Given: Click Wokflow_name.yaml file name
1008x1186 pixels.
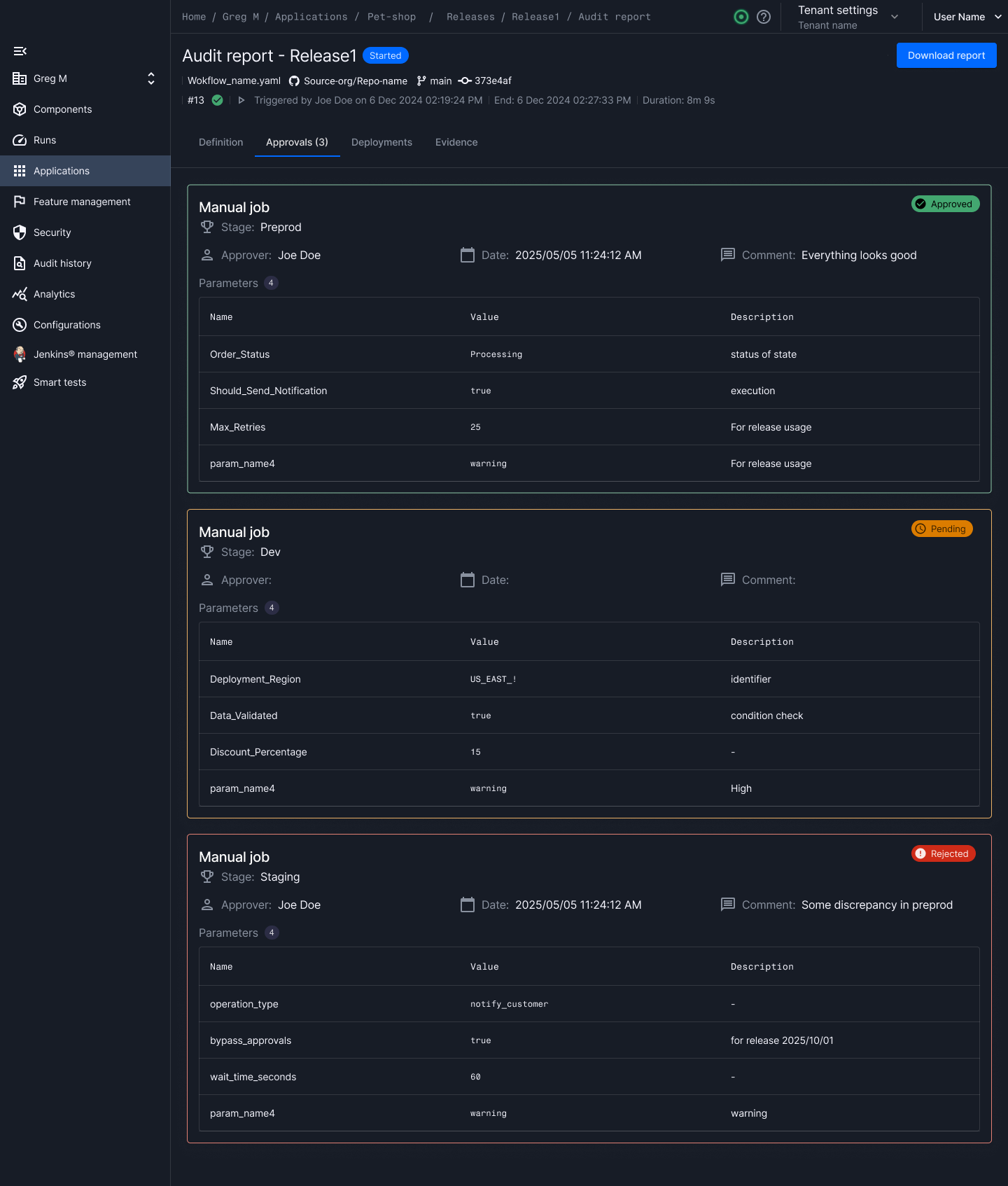Looking at the screenshot, I should click(234, 81).
